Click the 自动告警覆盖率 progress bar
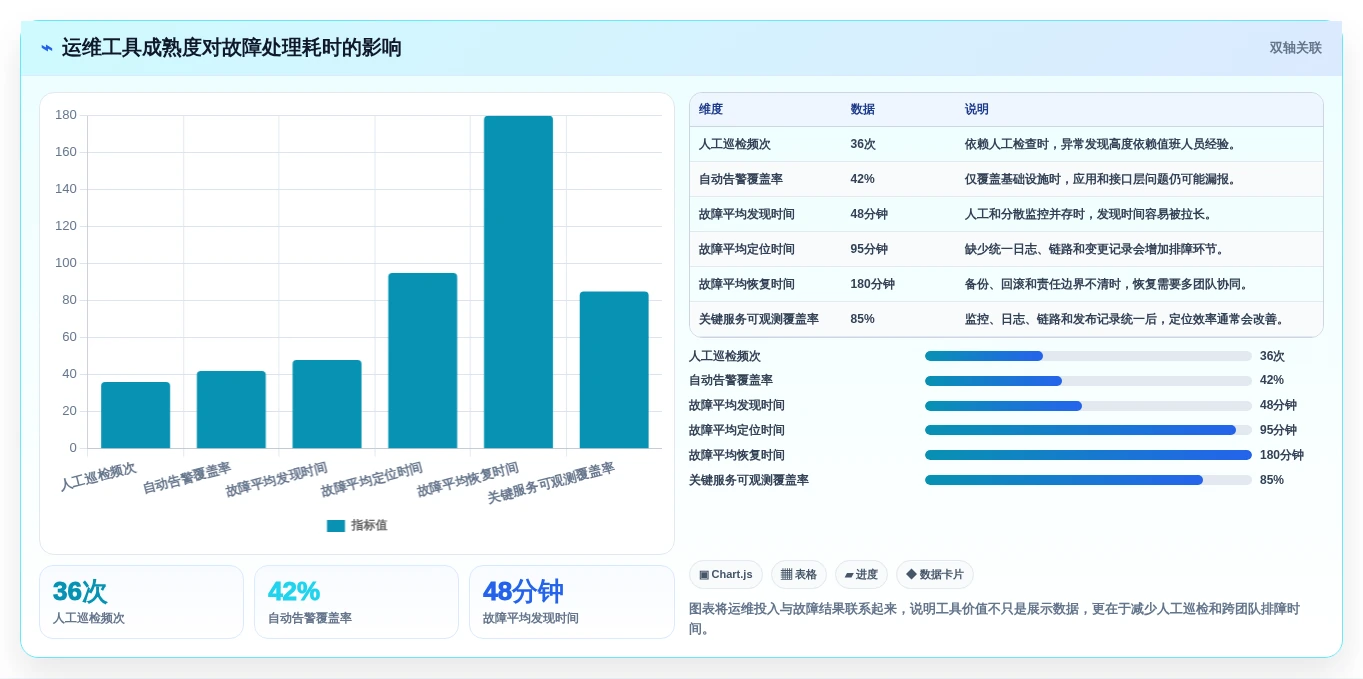The image size is (1363, 679). (x=1088, y=381)
